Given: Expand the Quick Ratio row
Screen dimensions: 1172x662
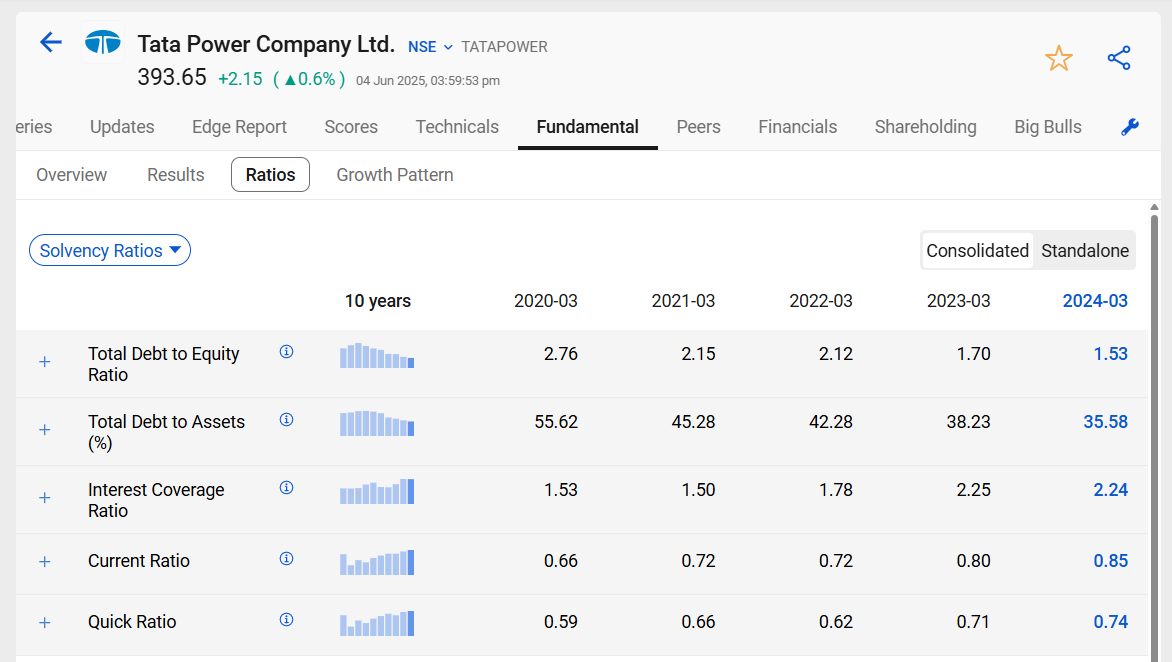Looking at the screenshot, I should 45,623.
